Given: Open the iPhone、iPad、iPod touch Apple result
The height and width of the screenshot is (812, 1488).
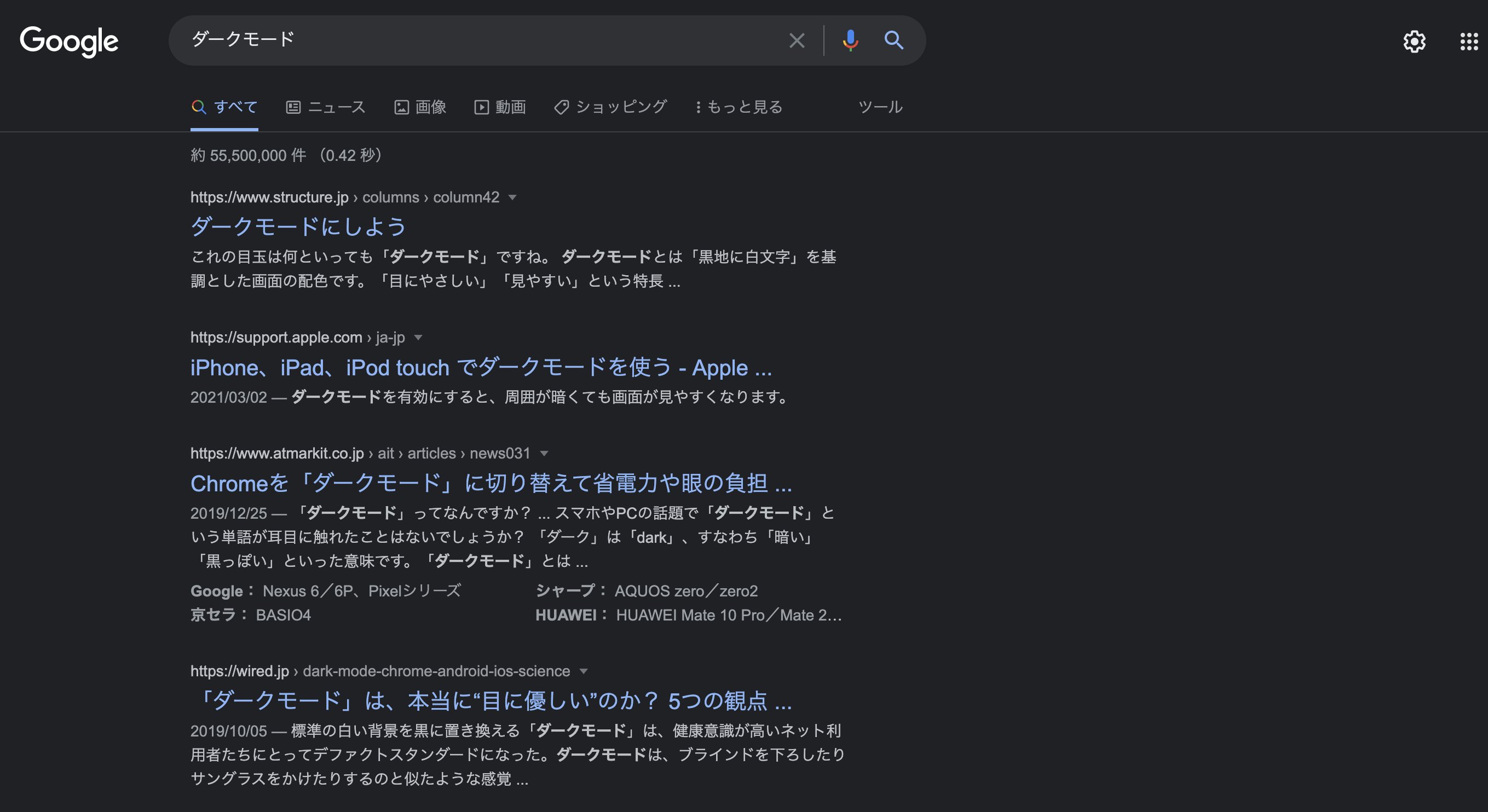Looking at the screenshot, I should pos(481,367).
